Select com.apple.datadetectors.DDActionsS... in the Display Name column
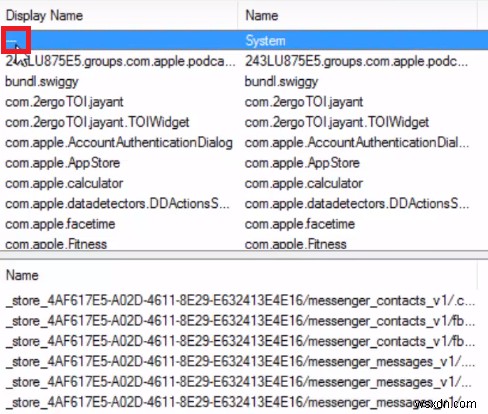Screen dimensions: 488x414 pyautogui.click(x=117, y=204)
